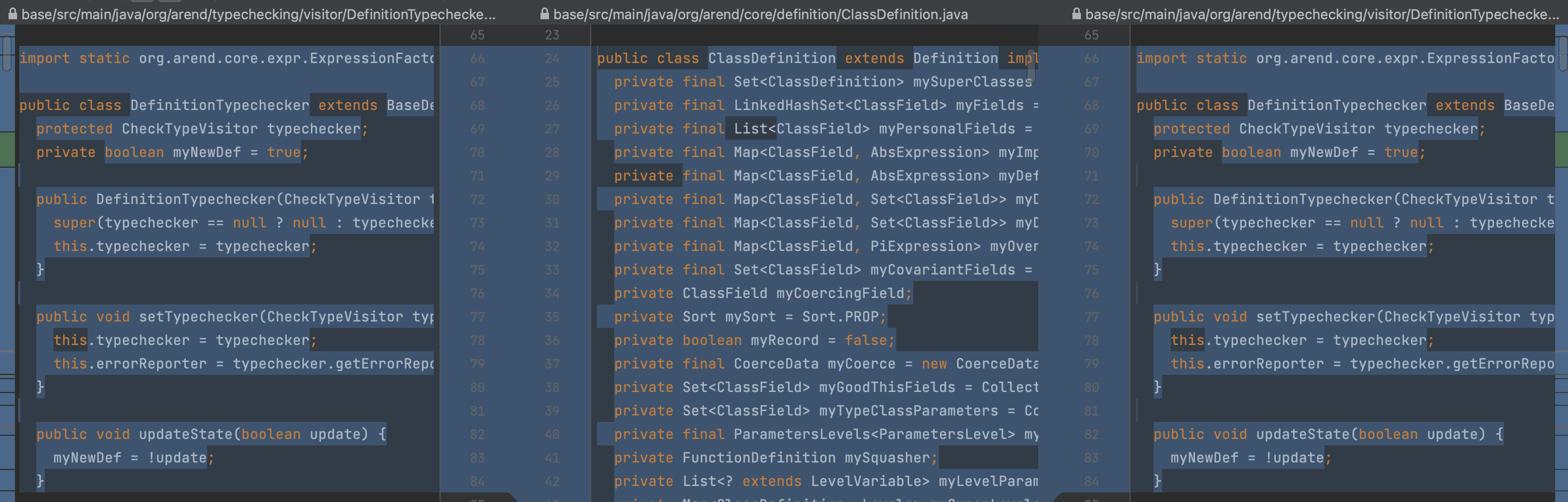Click 'public class ClassDefinition extends Definition' line
1568x502 pixels.
pos(818,58)
